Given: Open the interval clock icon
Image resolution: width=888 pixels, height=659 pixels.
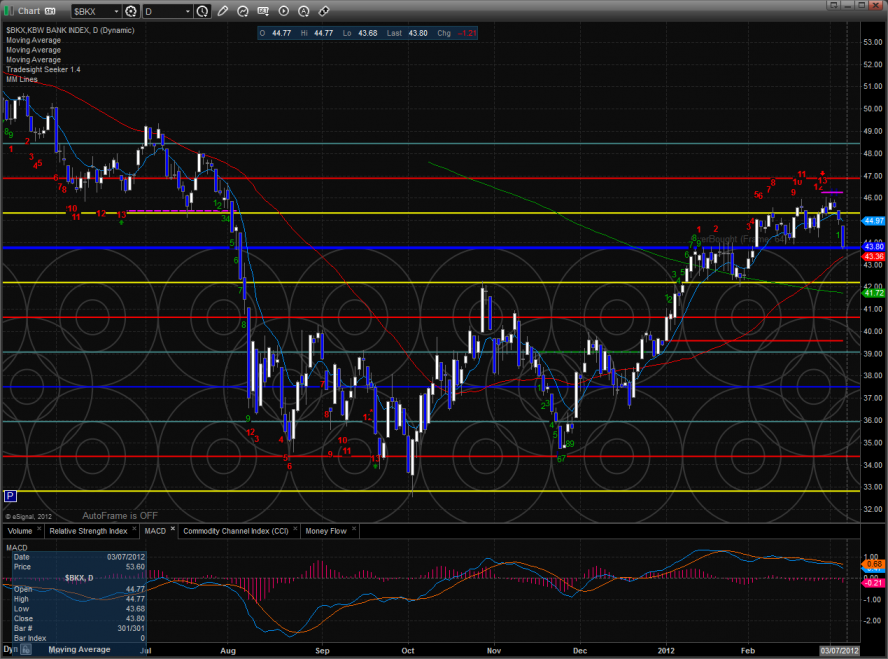Looking at the screenshot, I should pos(204,11).
